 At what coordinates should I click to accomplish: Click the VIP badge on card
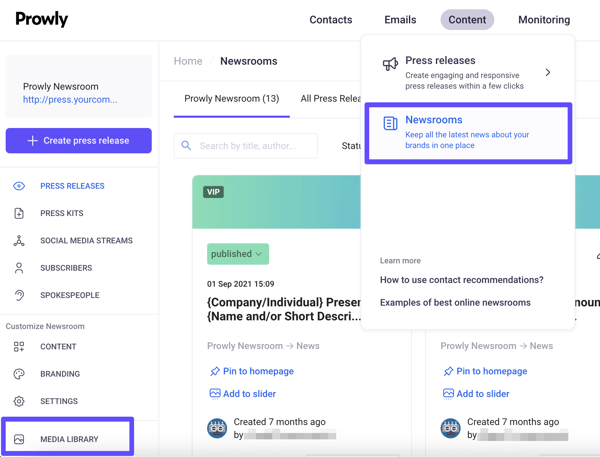pos(213,192)
